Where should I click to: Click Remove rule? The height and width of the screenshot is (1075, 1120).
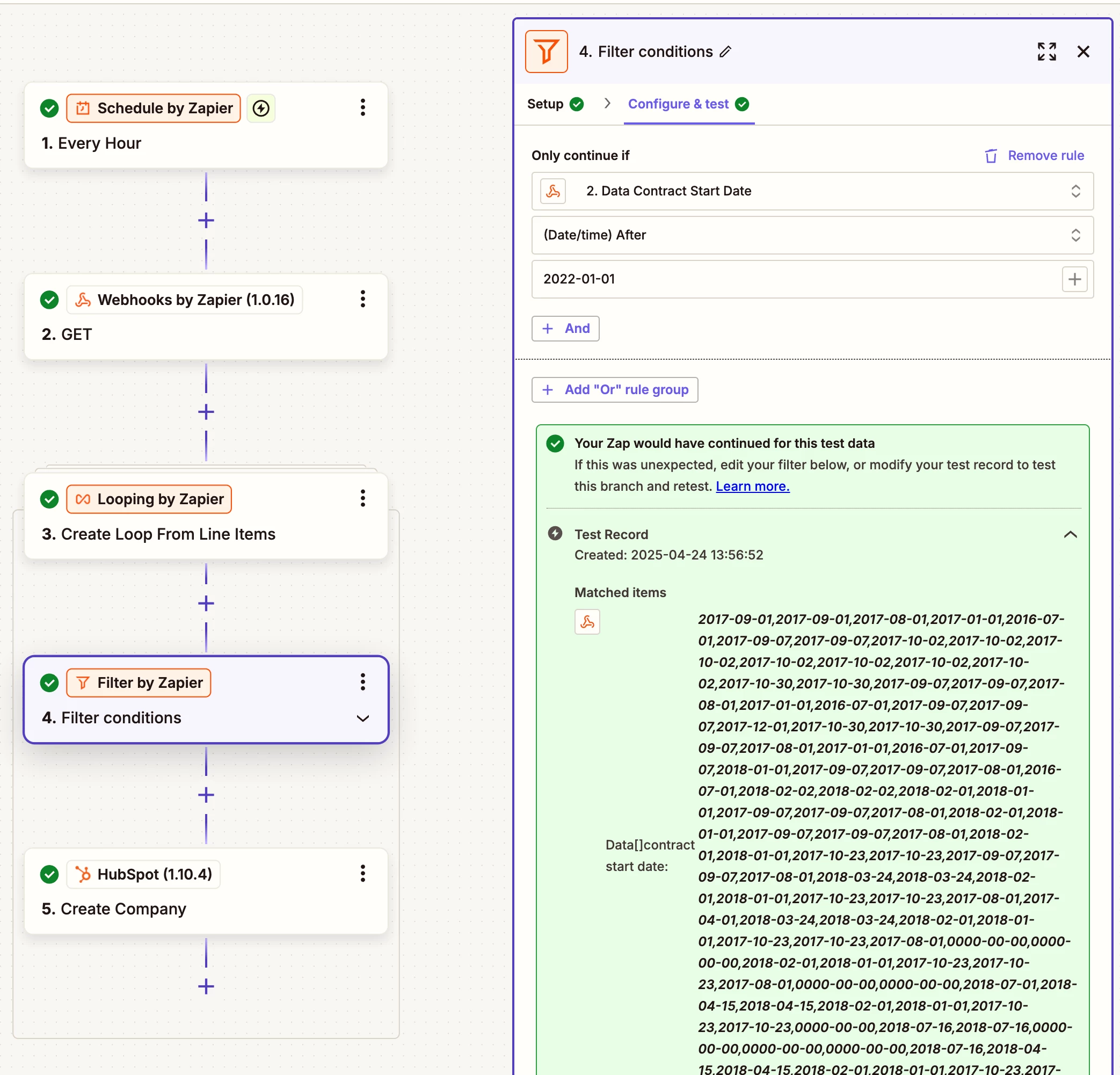coord(1034,155)
